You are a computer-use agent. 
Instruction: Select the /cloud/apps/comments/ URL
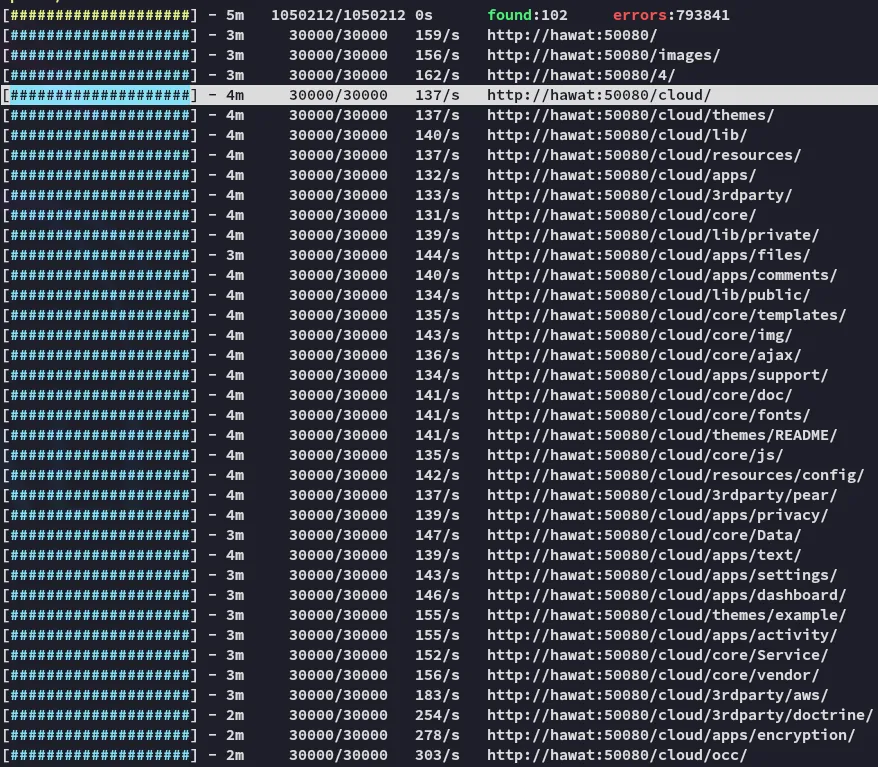point(662,275)
